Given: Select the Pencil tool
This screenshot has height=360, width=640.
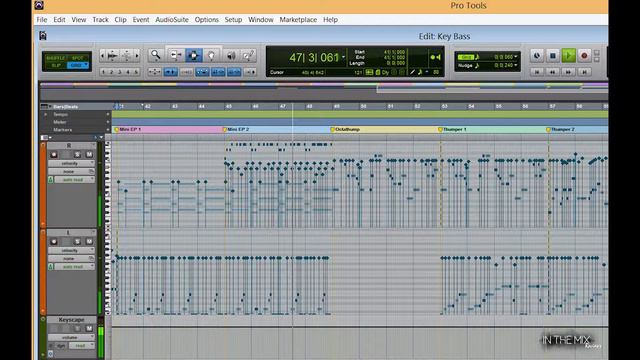Looking at the screenshot, I should point(248,55).
